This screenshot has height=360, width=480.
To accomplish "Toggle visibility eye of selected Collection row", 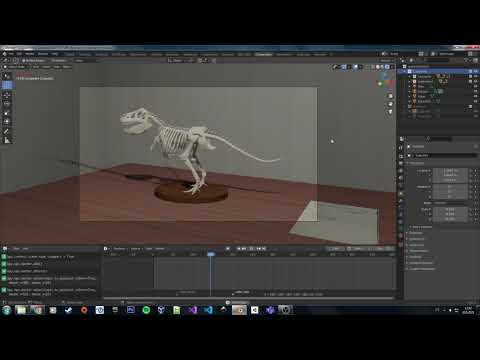I will point(476,71).
